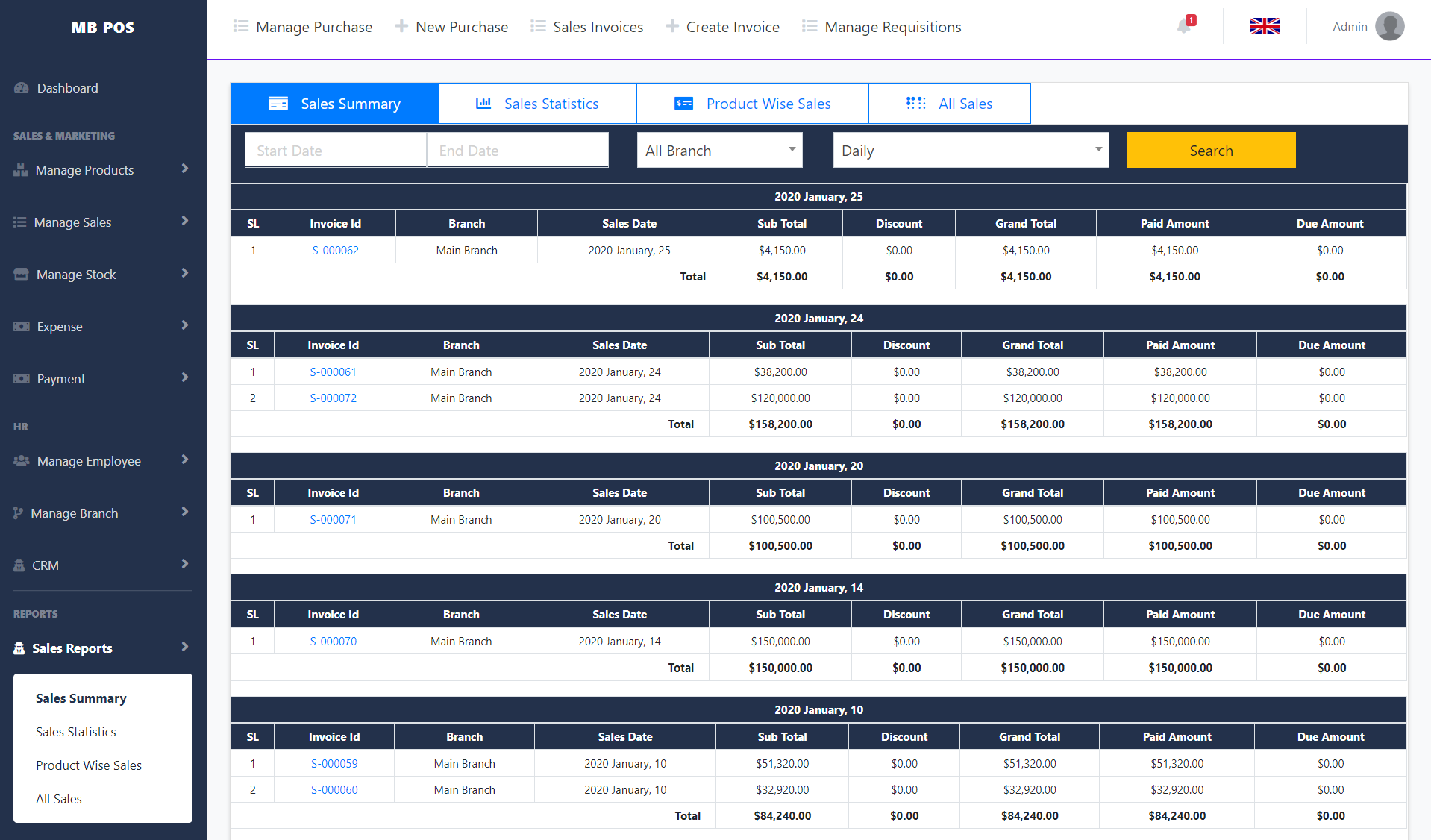Collapse the Sales Reports menu chevron
The height and width of the screenshot is (840, 1431).
(x=184, y=647)
